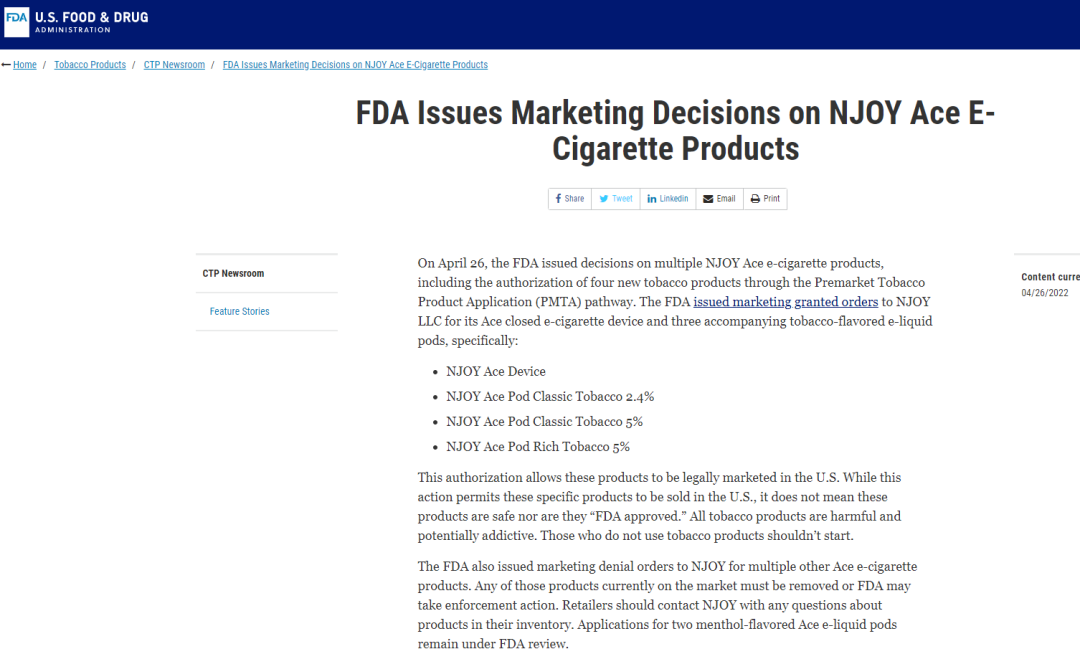
Task: Click the back arrow beside Home breadcrumb
Action: pyautogui.click(x=6, y=65)
